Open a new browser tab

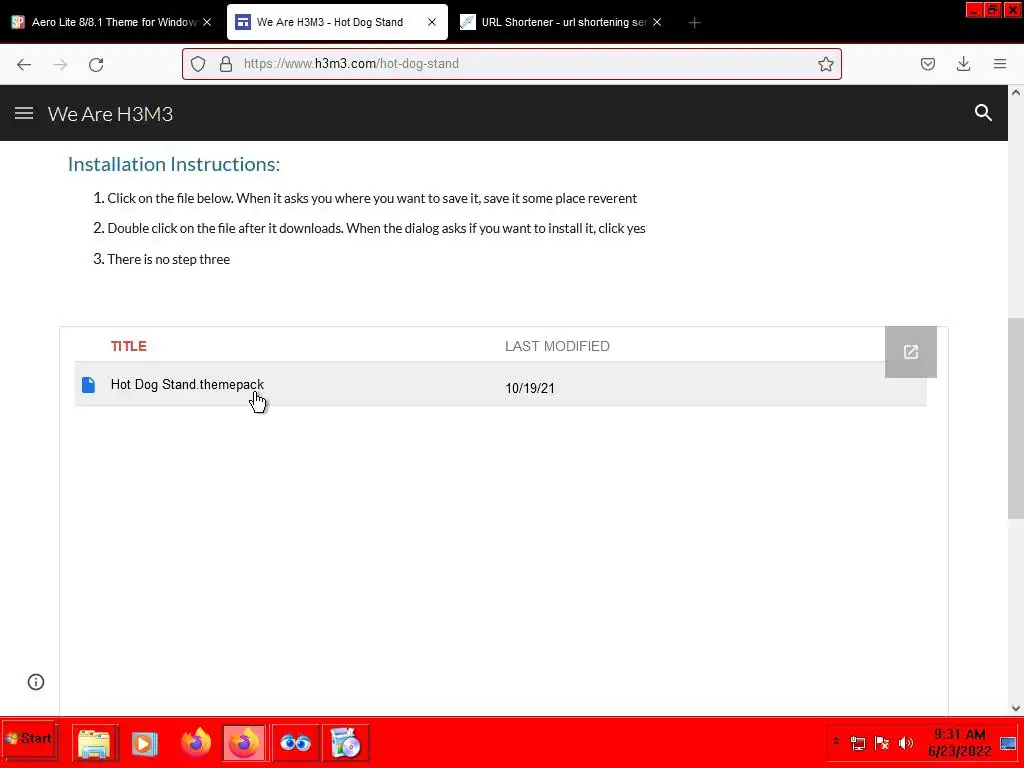point(694,22)
